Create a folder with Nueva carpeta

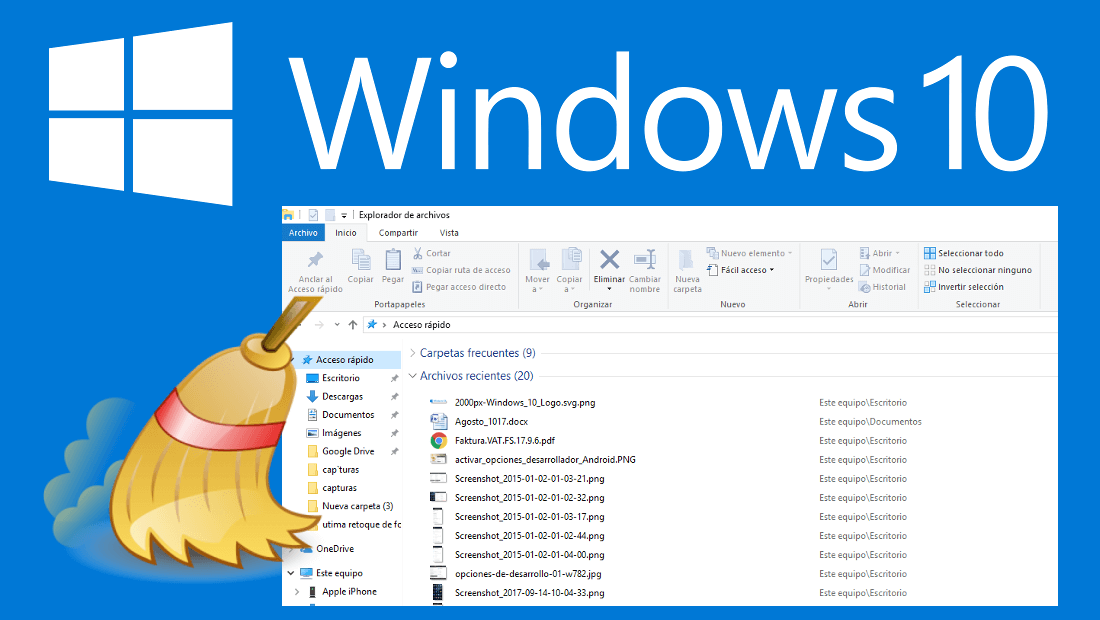click(688, 271)
